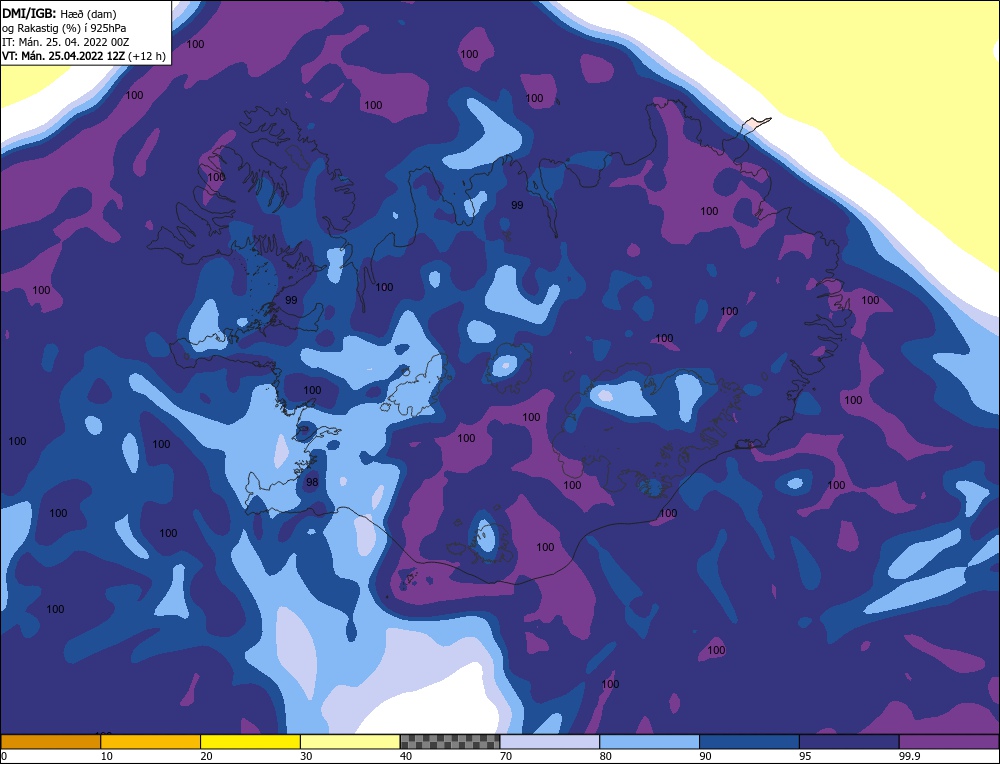Screen dimensions: 1000x764
Task: Click the "95" legend scale label
Action: (805, 756)
